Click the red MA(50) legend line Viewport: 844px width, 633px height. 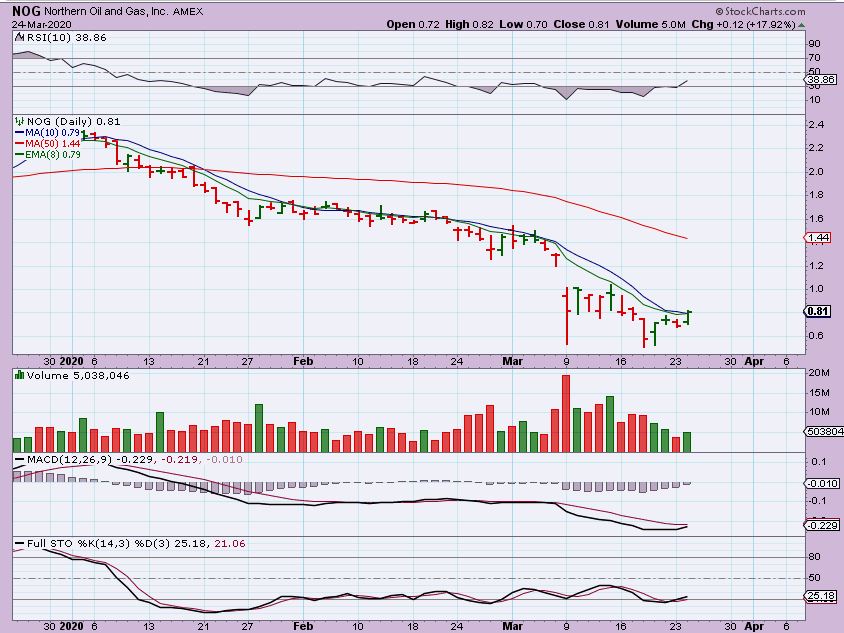tap(19, 144)
